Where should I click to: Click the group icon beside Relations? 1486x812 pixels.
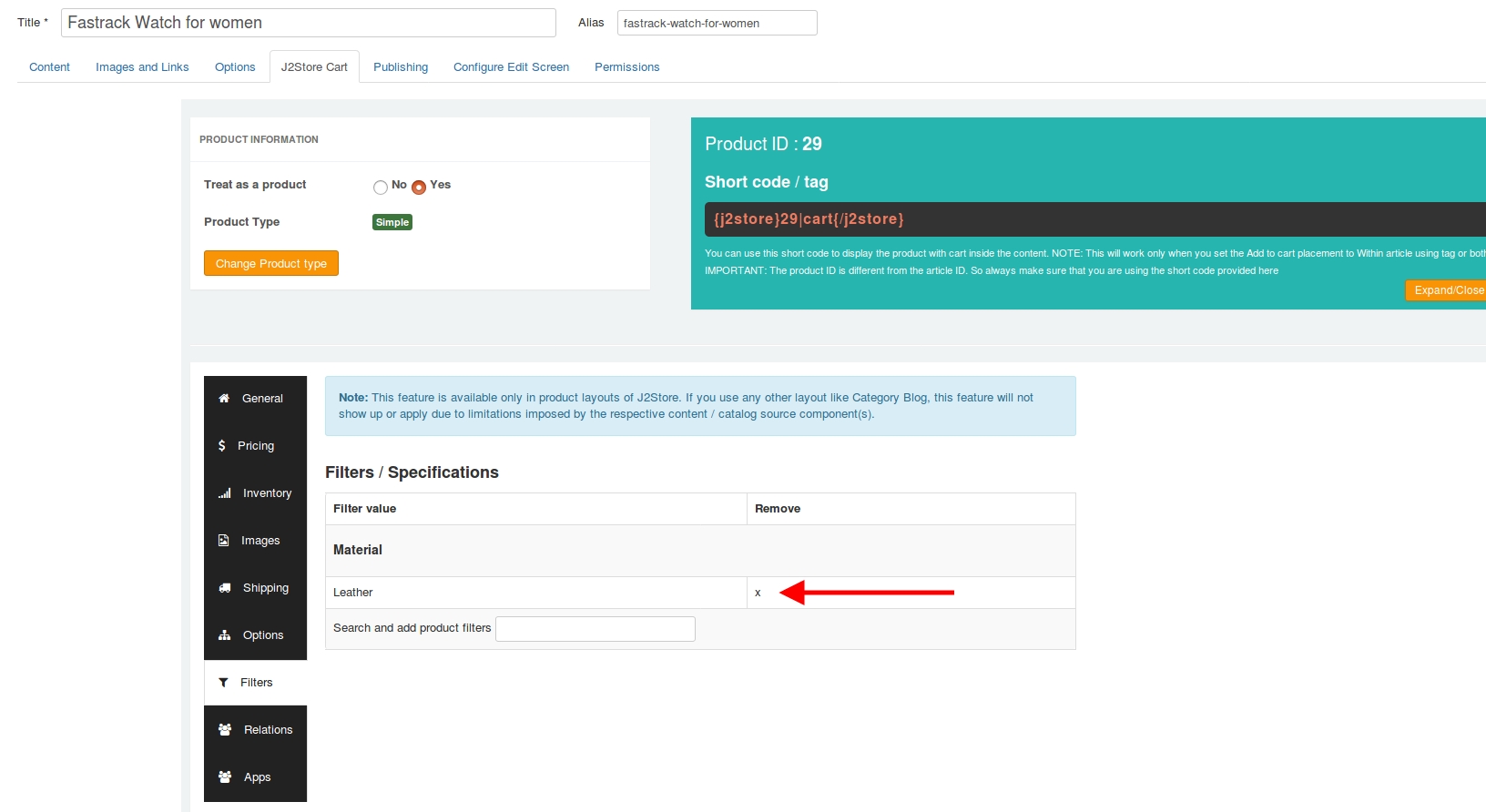coord(225,730)
